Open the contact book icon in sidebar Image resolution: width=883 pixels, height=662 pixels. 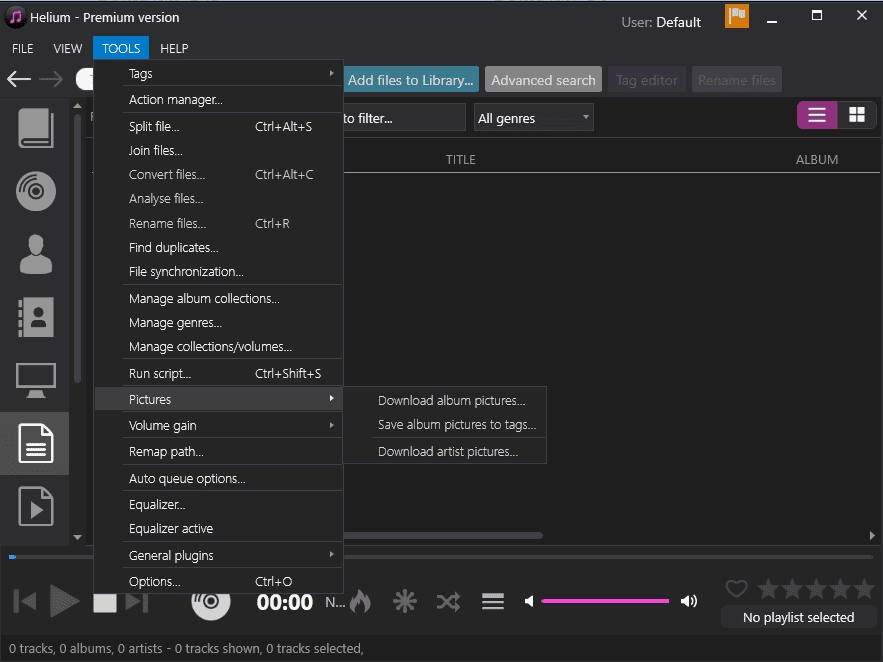pyautogui.click(x=35, y=317)
